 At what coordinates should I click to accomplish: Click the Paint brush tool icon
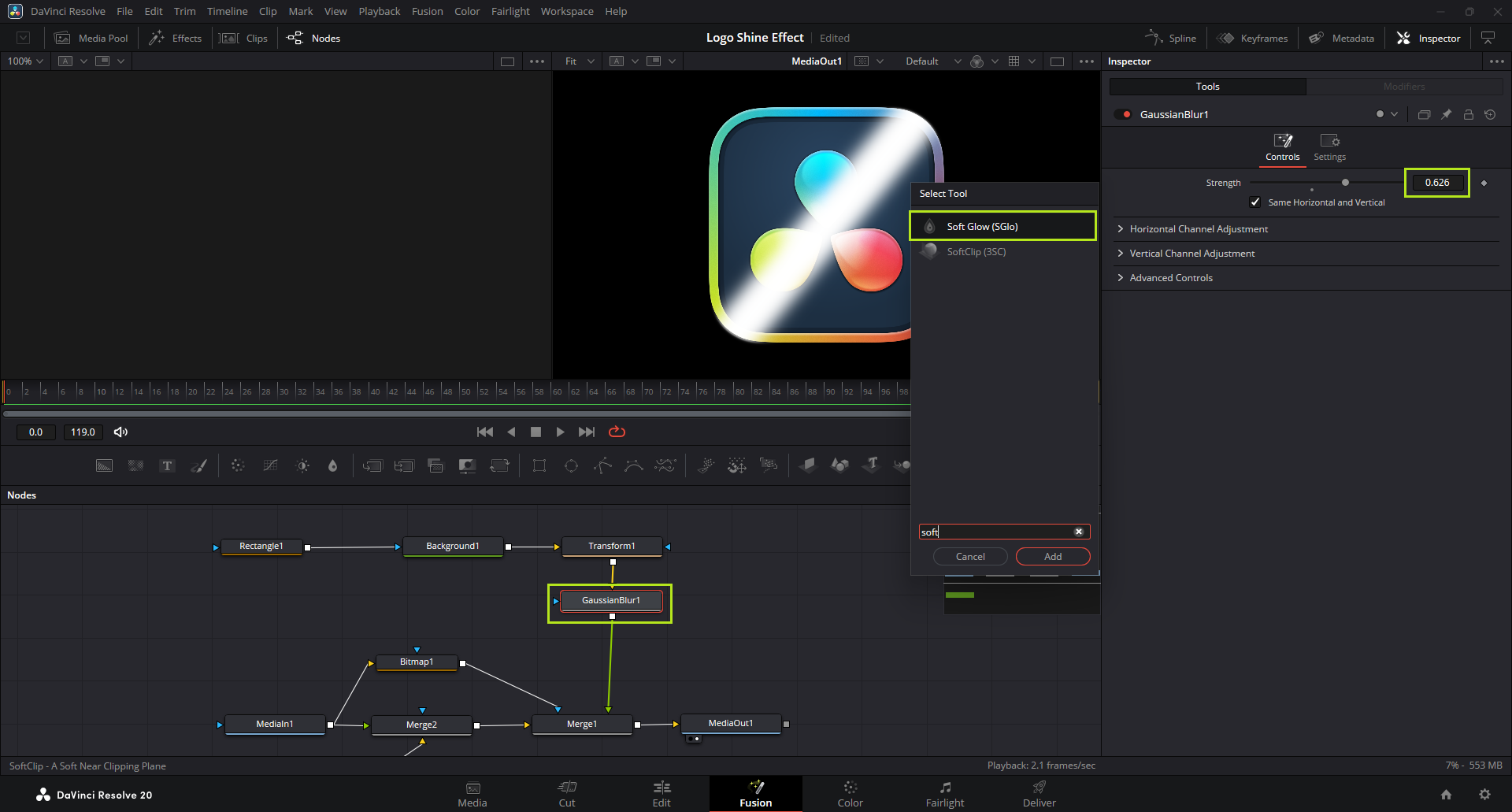point(199,465)
